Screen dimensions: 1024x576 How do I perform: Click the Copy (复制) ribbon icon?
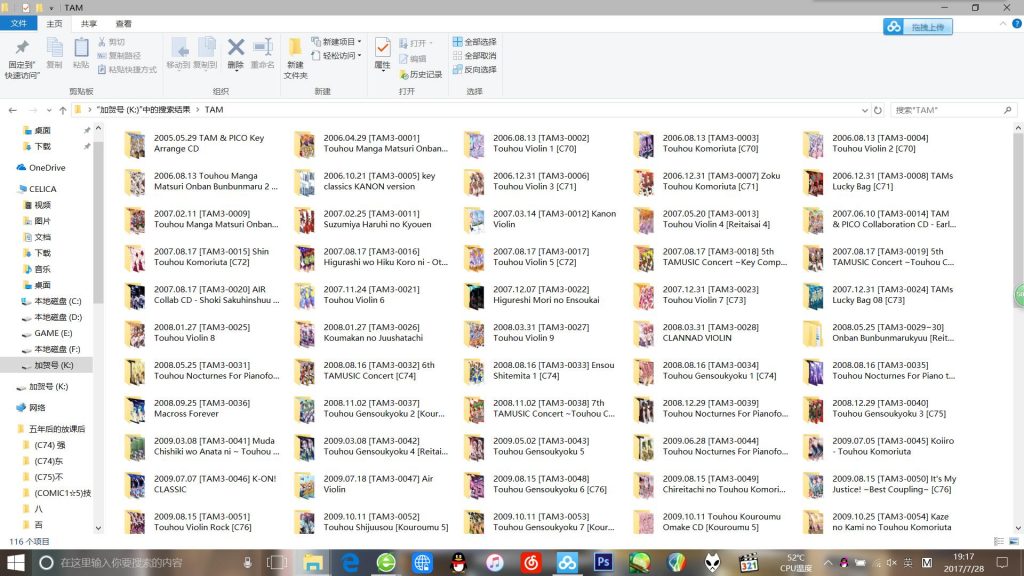(54, 53)
